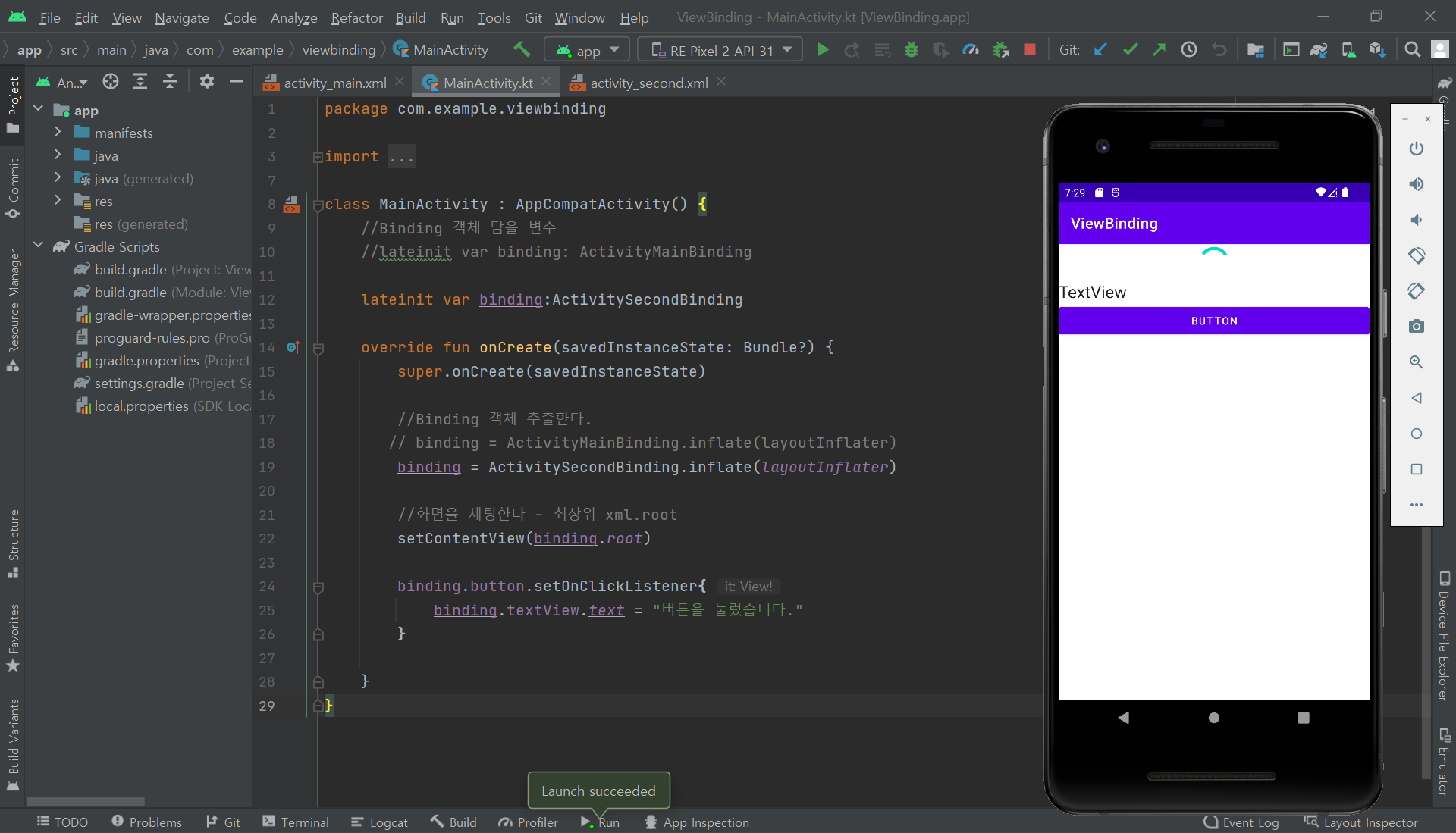Open the Refactor menu
This screenshot has width=1456, height=833.
[356, 17]
